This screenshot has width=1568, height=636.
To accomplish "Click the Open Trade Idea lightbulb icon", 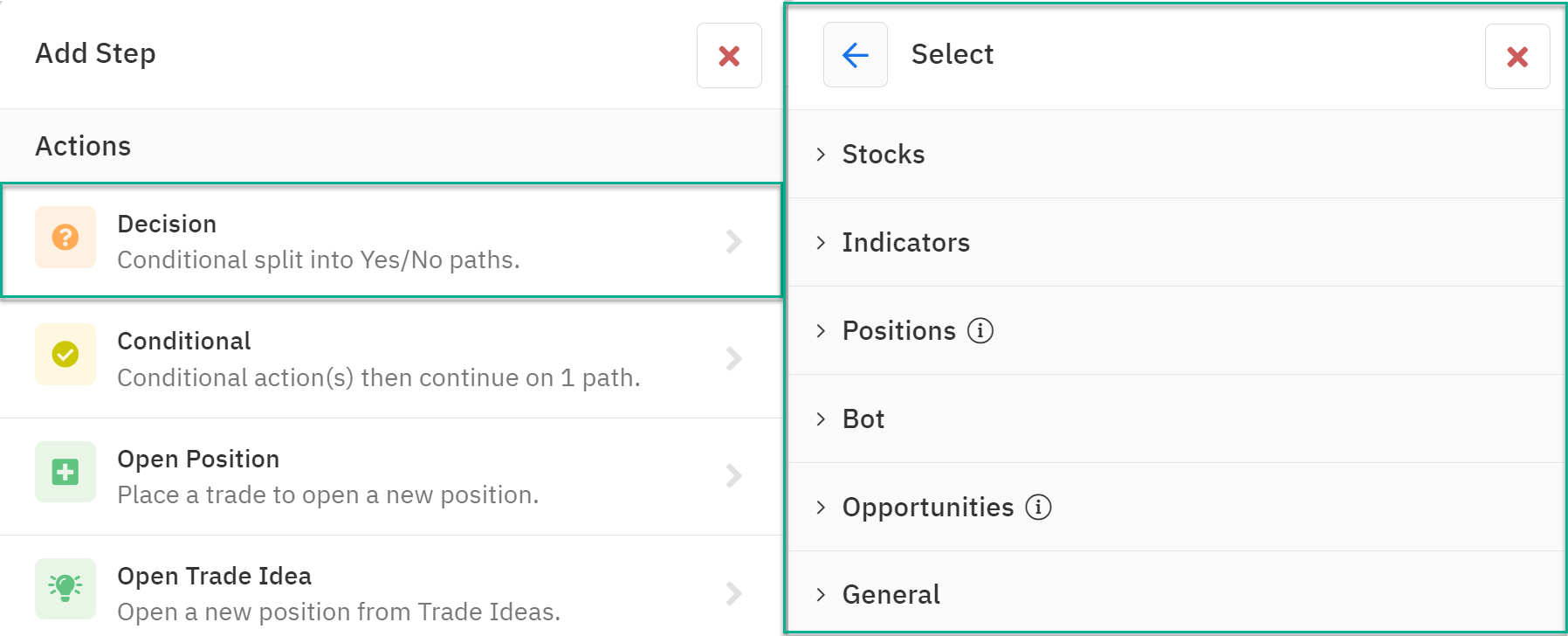I will point(65,589).
